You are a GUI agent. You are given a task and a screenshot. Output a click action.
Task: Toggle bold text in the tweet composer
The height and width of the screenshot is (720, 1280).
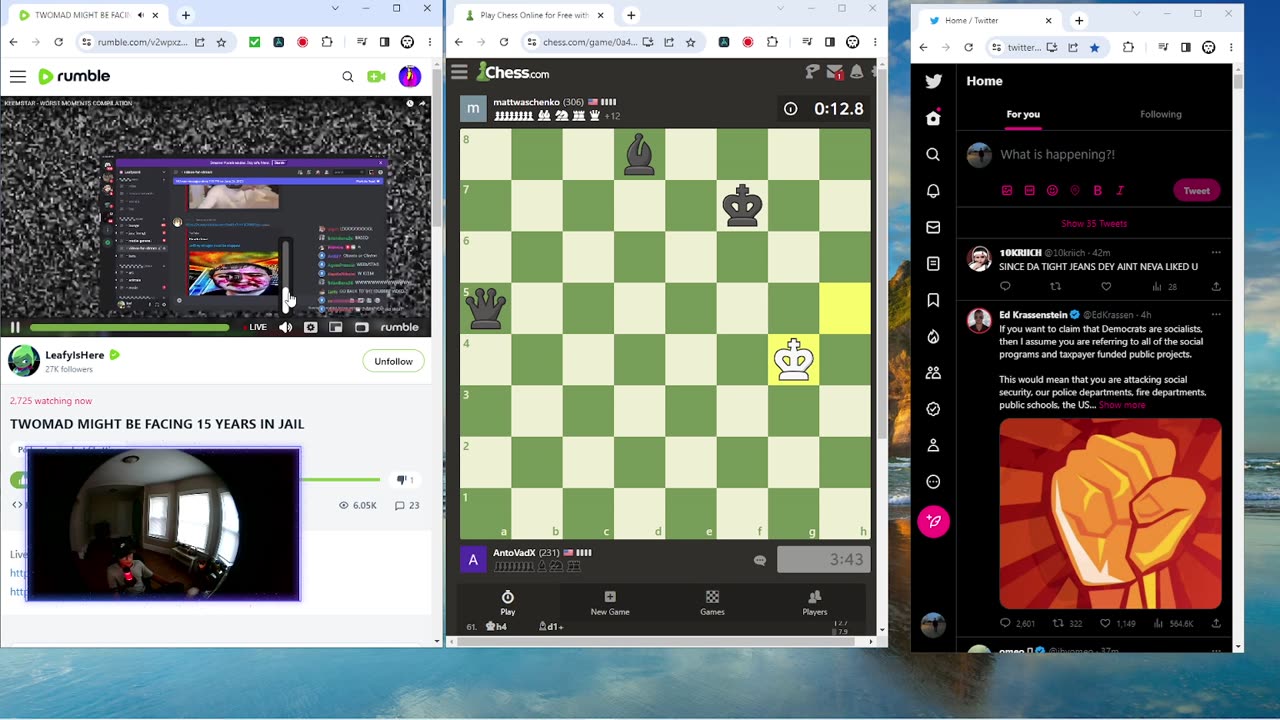coord(1097,190)
